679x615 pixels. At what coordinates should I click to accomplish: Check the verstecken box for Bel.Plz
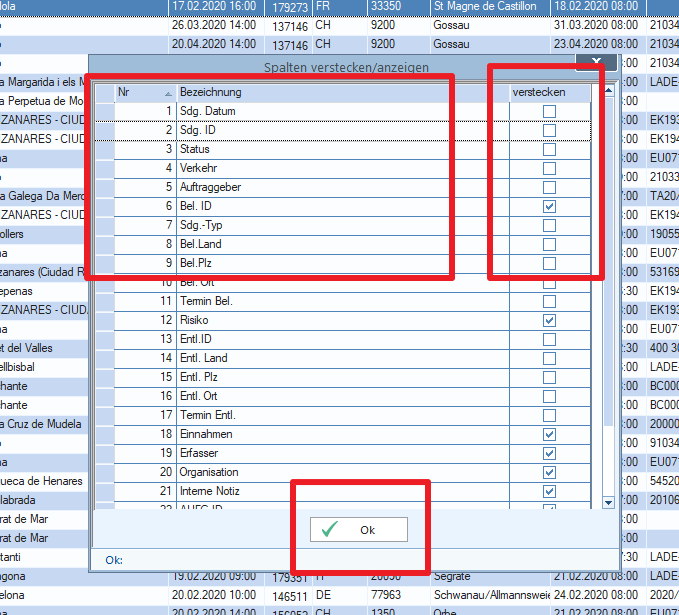tap(549, 263)
